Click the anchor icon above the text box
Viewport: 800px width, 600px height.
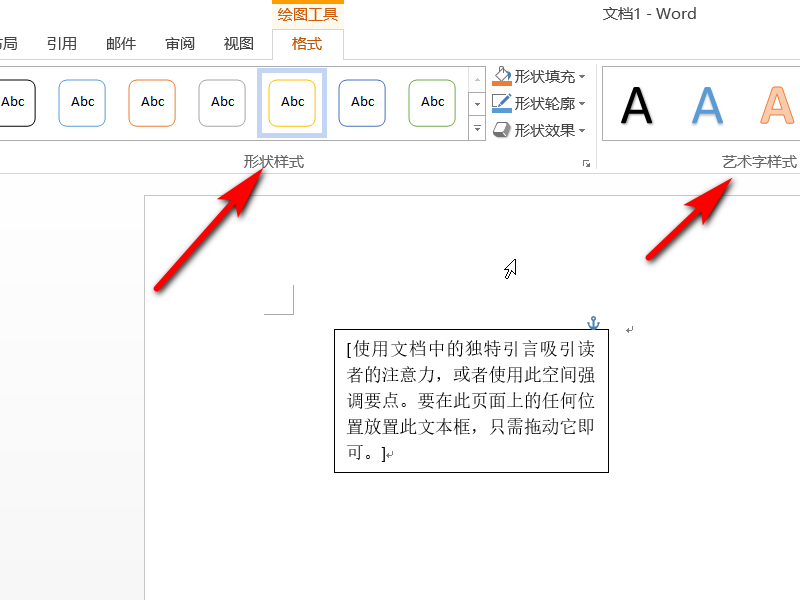click(593, 322)
